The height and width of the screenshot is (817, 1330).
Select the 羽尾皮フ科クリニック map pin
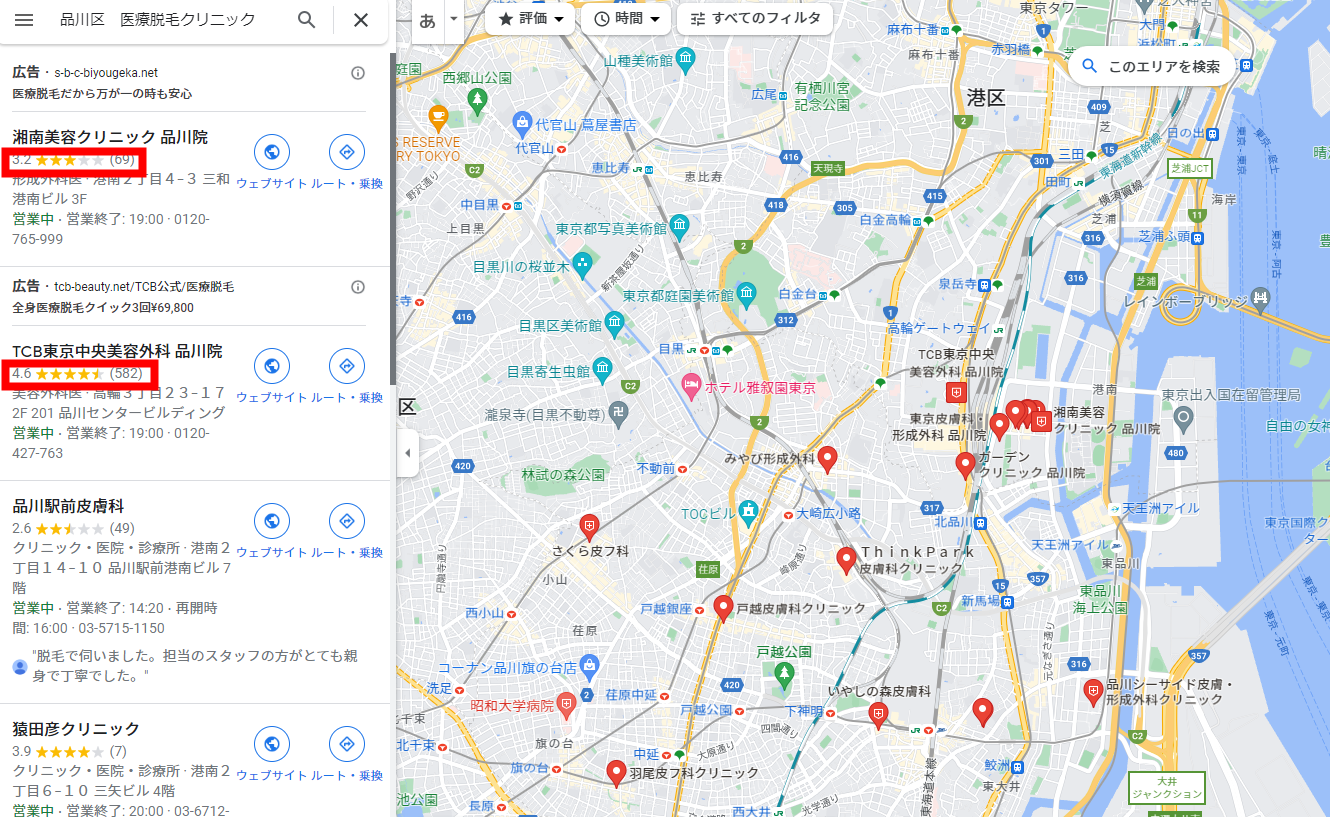click(617, 774)
